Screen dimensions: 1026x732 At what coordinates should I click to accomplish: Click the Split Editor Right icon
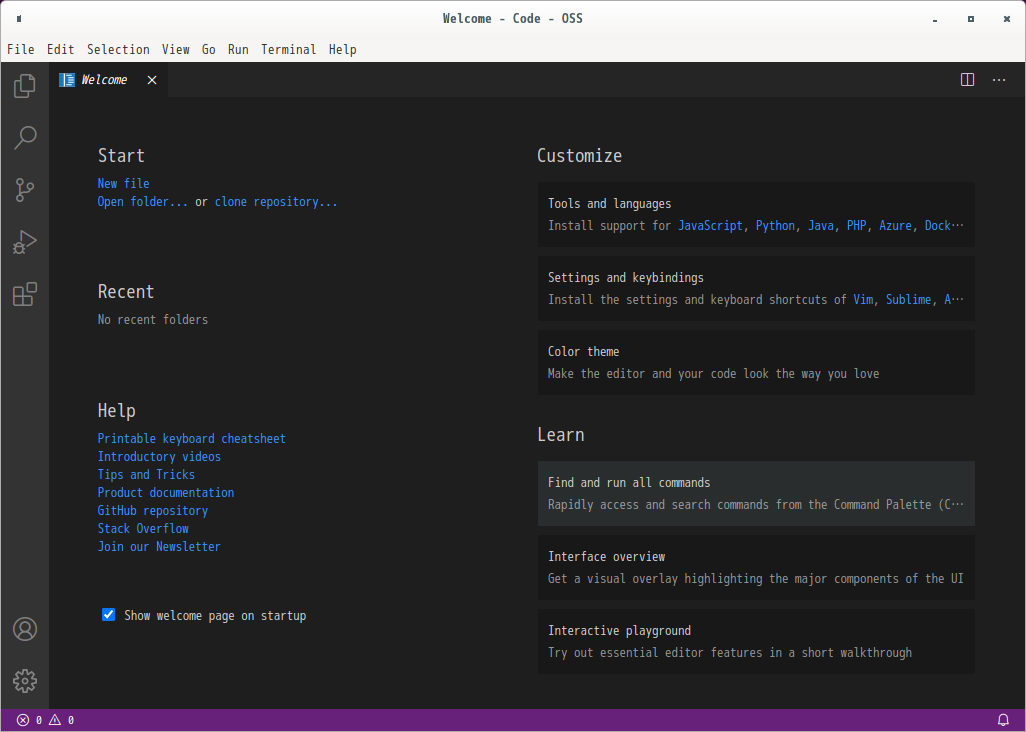(967, 80)
